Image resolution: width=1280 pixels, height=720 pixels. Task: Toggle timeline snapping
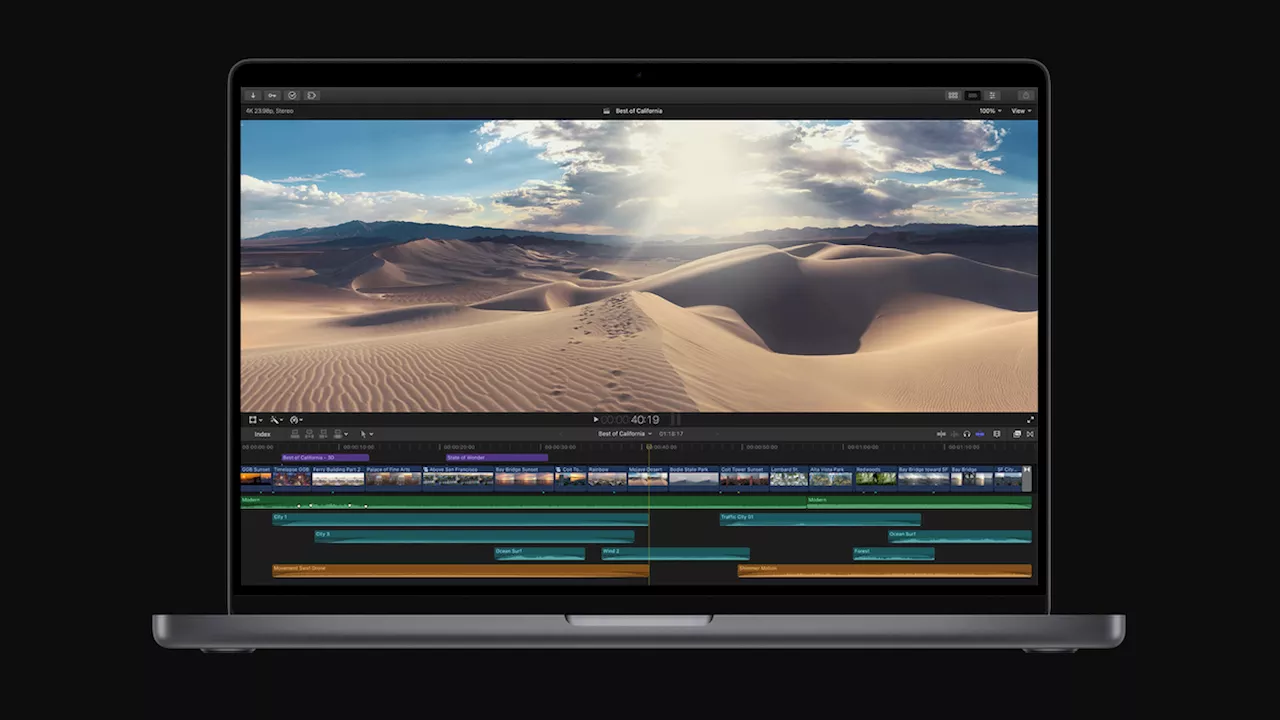(980, 434)
